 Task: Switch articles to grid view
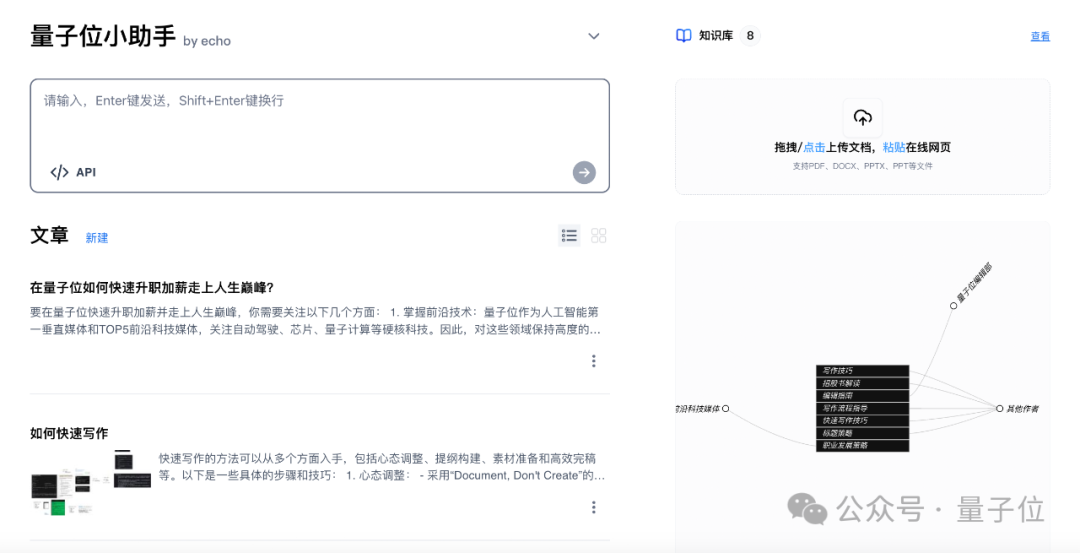point(599,236)
